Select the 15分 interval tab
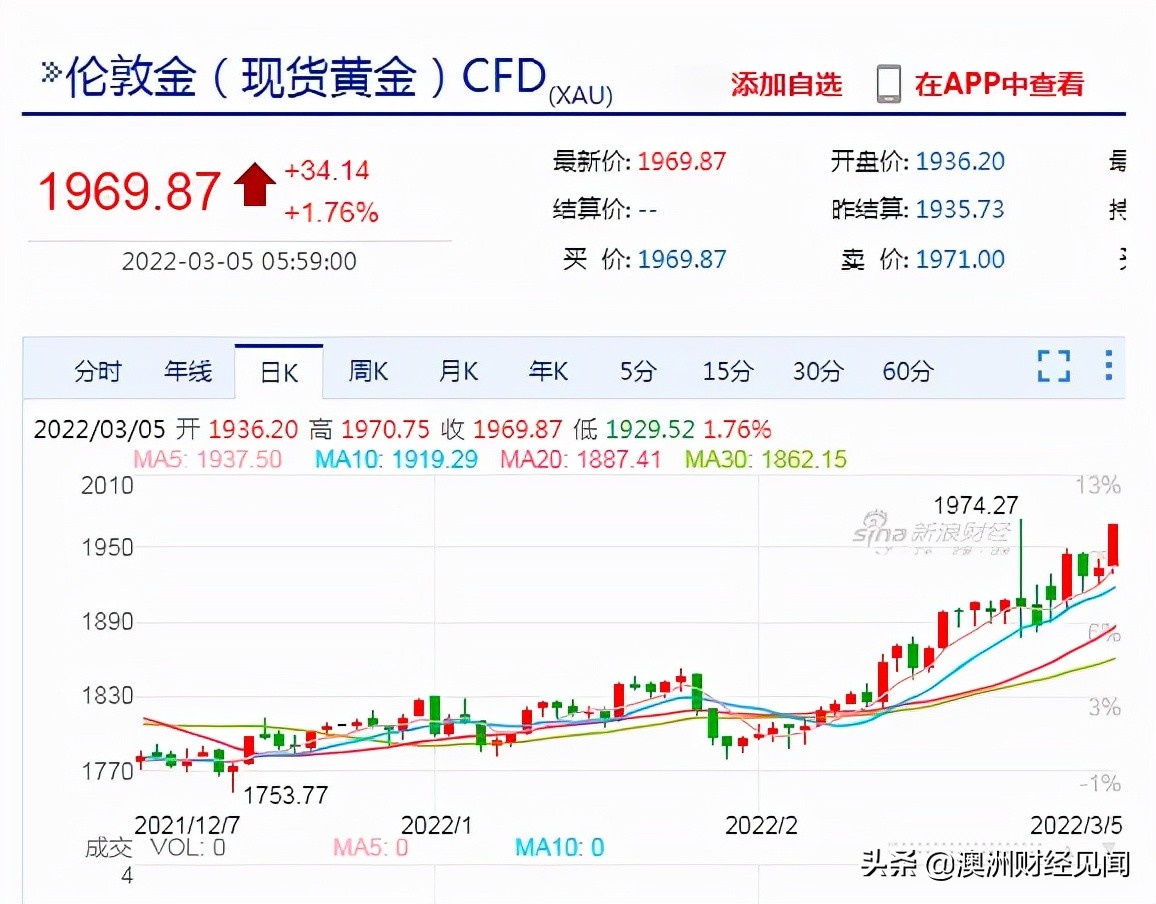This screenshot has height=904, width=1156. [x=726, y=371]
